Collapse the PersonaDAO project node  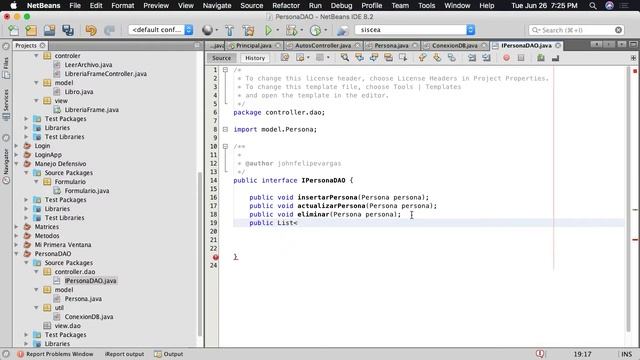tap(17, 253)
